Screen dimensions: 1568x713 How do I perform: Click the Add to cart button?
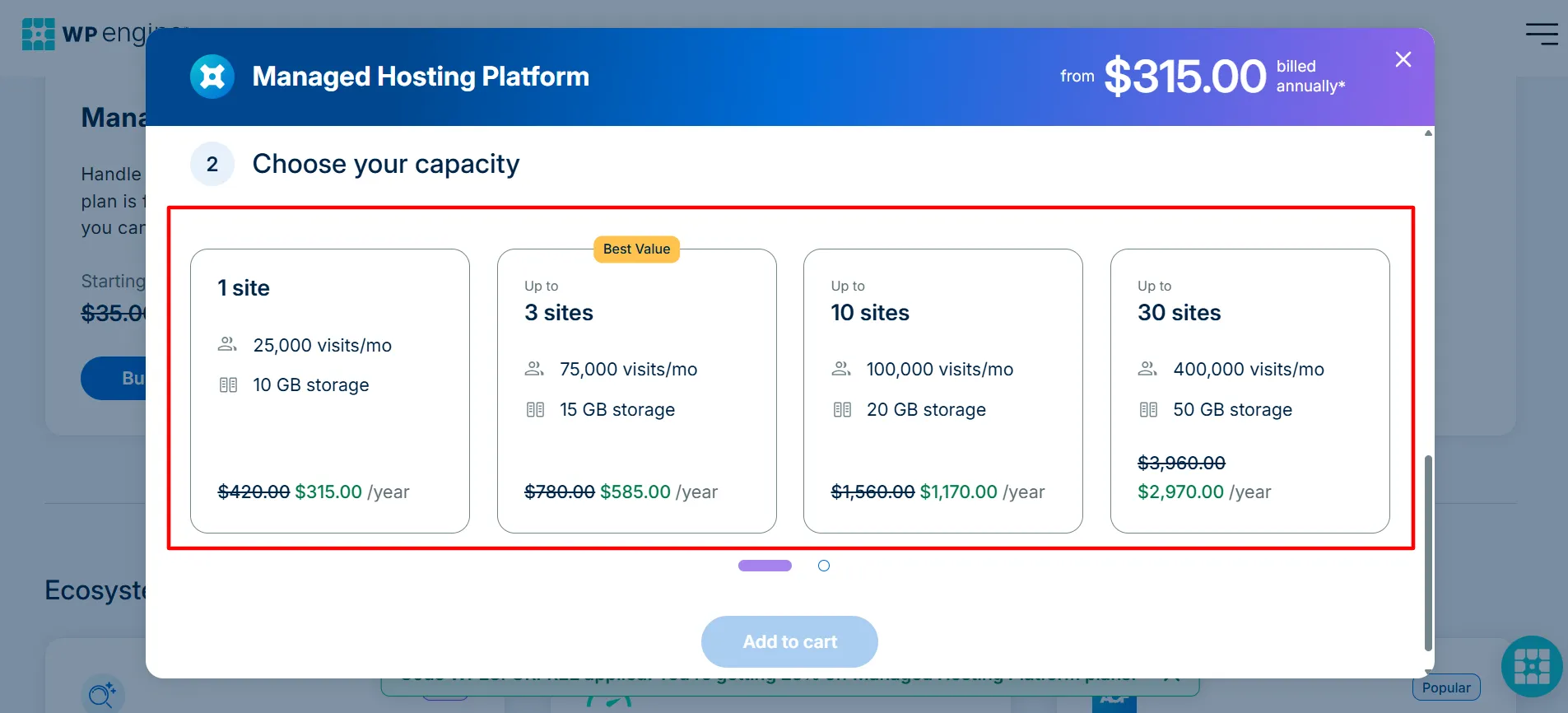(789, 641)
